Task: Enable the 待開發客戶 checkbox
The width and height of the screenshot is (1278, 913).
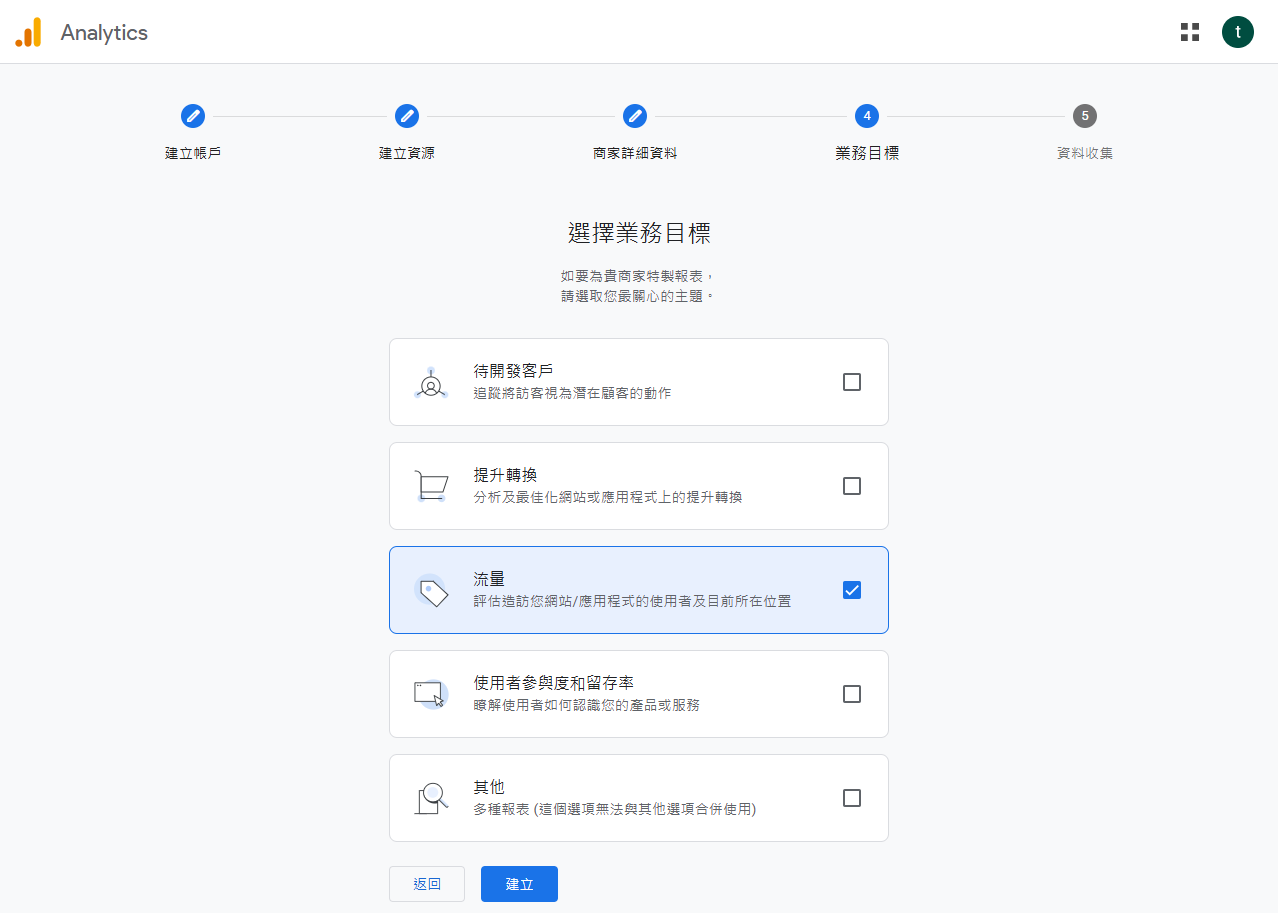Action: click(x=851, y=382)
